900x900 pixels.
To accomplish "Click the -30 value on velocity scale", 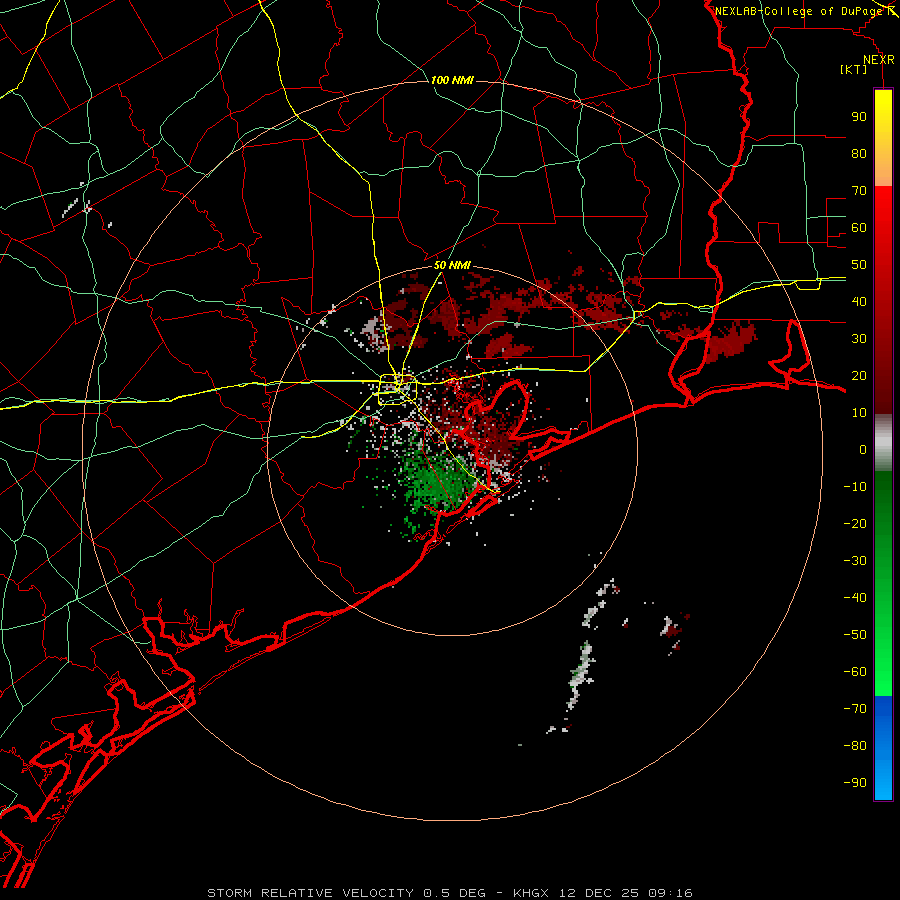I will pos(855,561).
